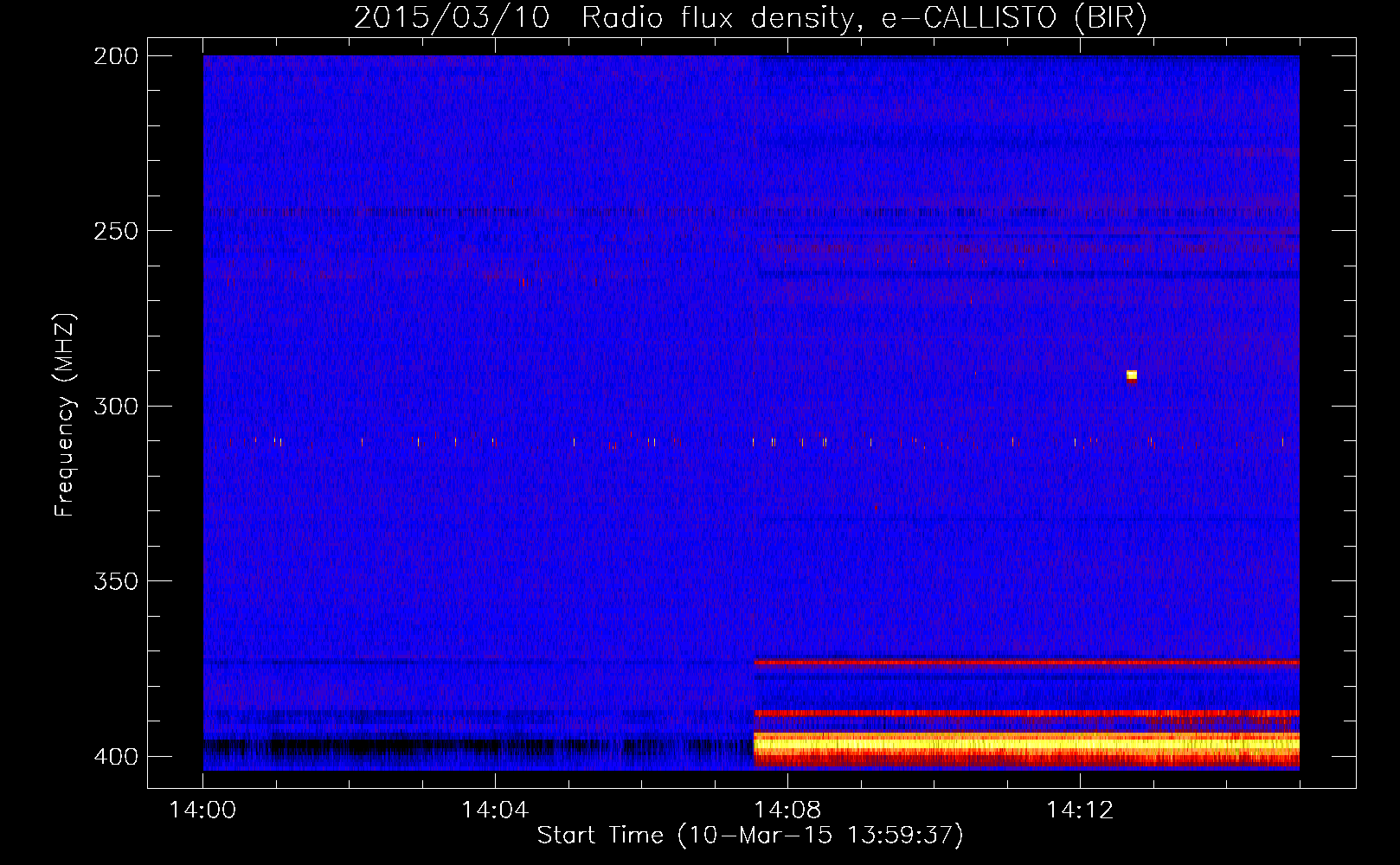
Task: Click the 14:04 time tick label
Action: pos(495,810)
